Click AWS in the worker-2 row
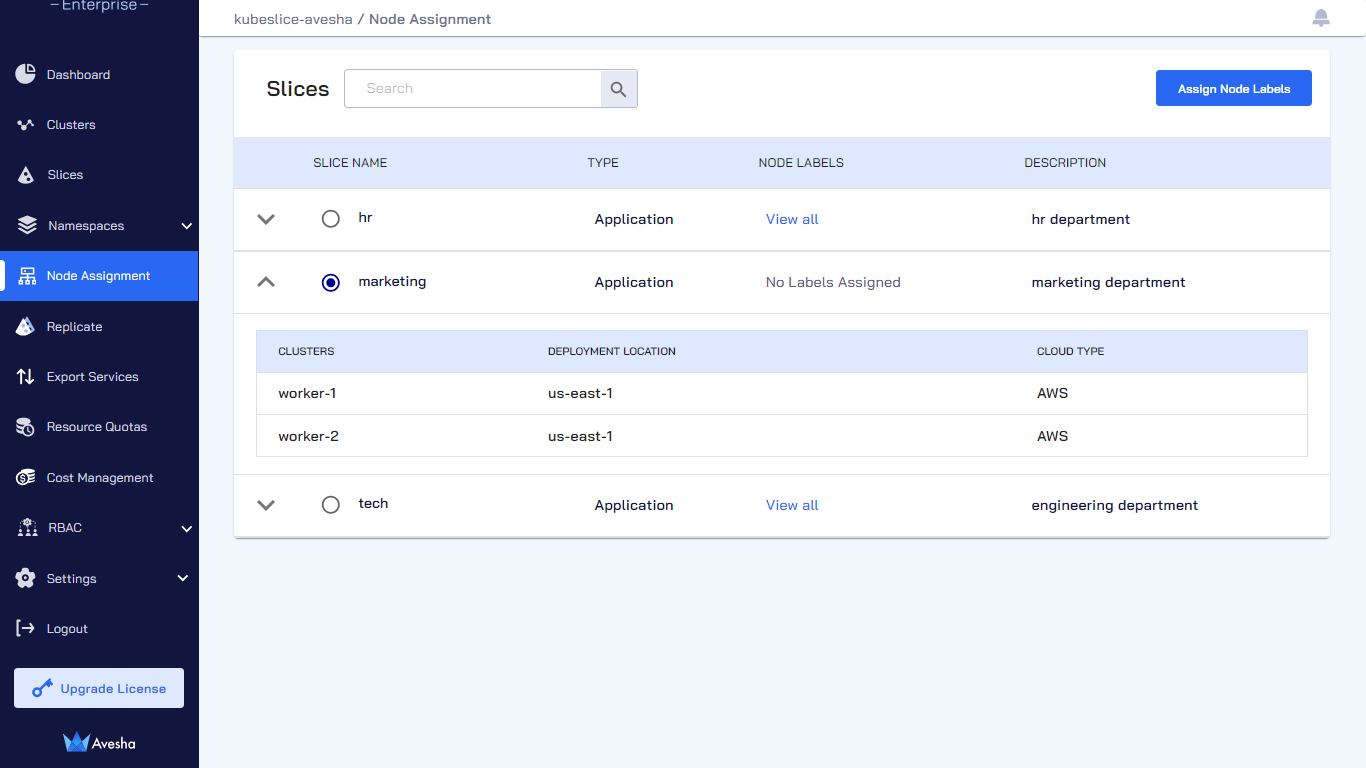The image size is (1366, 768). tap(1052, 436)
